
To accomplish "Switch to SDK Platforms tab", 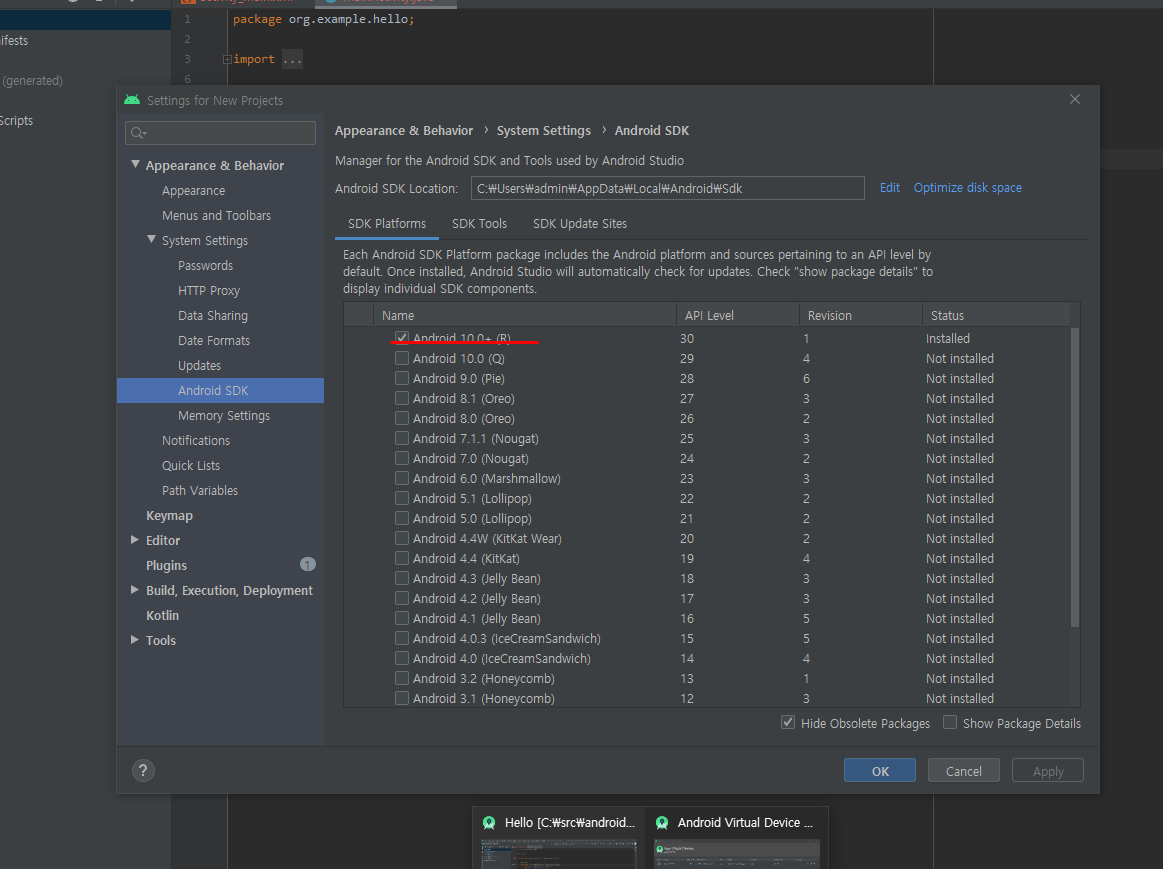I will pyautogui.click(x=387, y=224).
